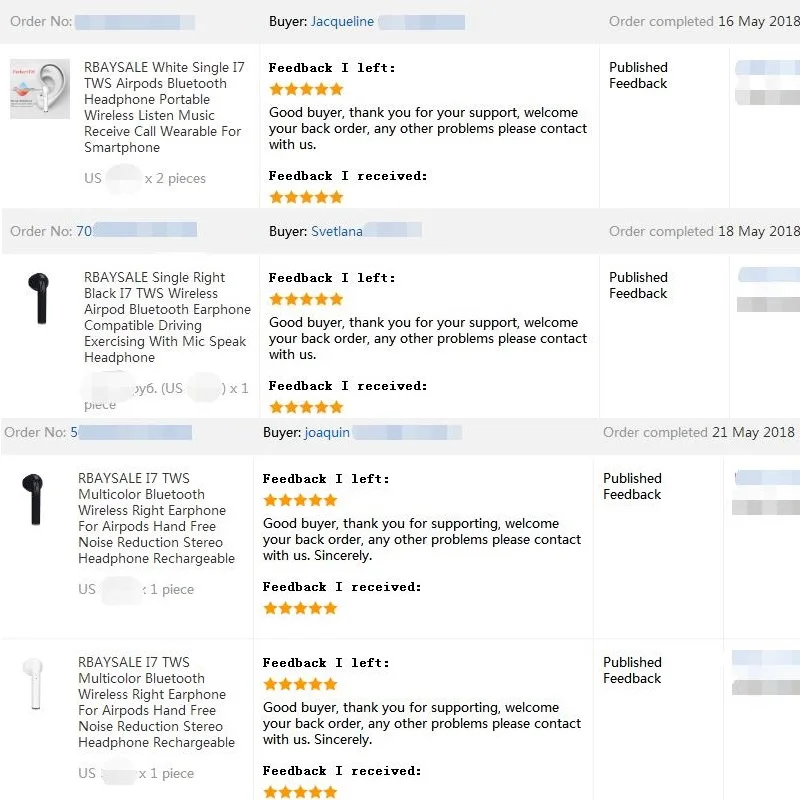Open RBAYSALE White Single I7 product title
The height and width of the screenshot is (800, 800).
164,107
